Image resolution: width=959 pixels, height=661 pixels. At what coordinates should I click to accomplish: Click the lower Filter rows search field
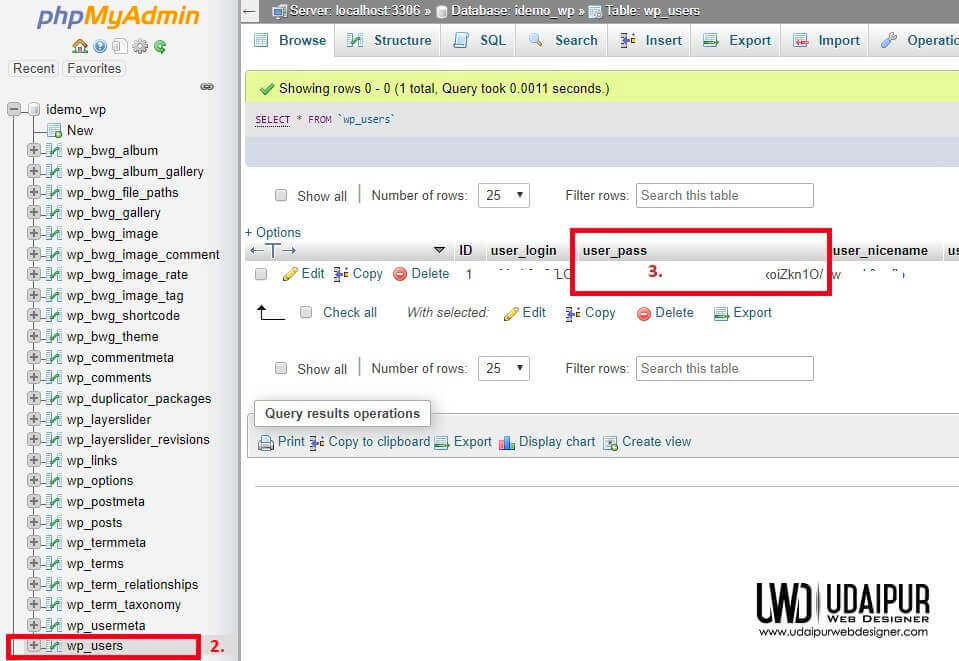(x=725, y=368)
